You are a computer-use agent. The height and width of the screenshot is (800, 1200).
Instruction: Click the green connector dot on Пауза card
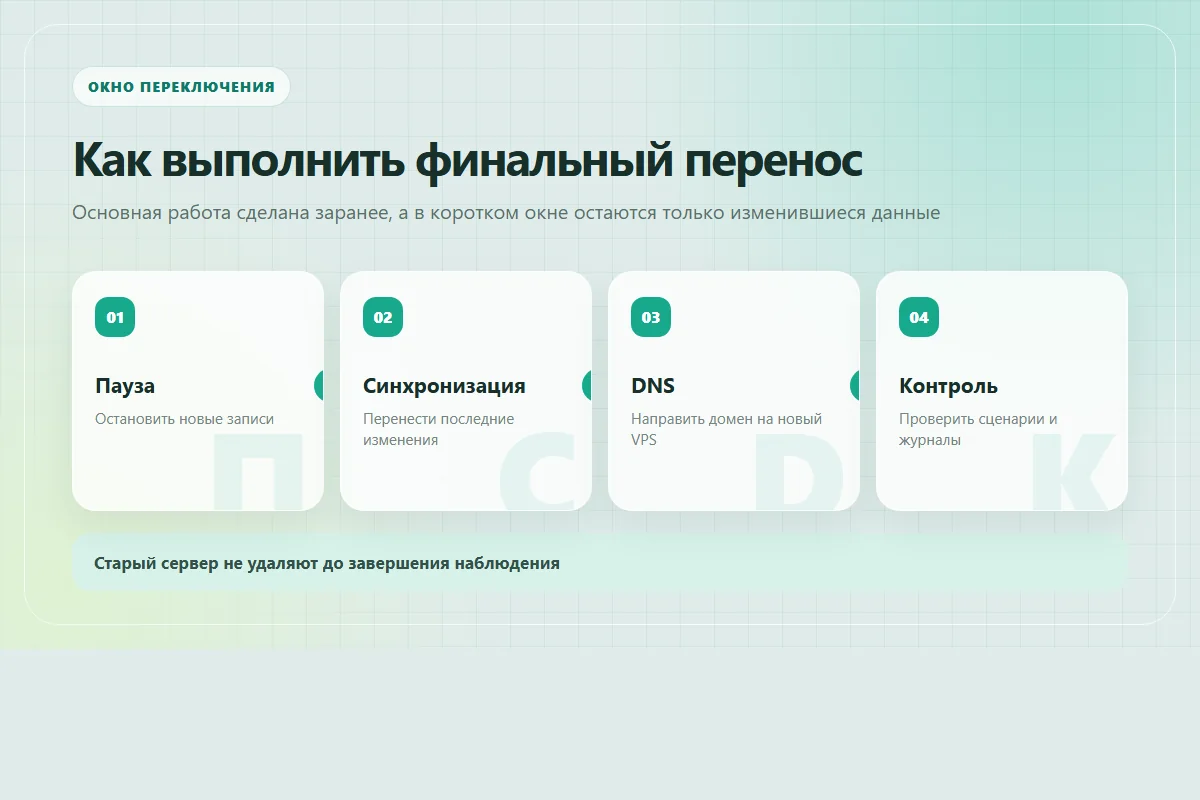pyautogui.click(x=319, y=386)
